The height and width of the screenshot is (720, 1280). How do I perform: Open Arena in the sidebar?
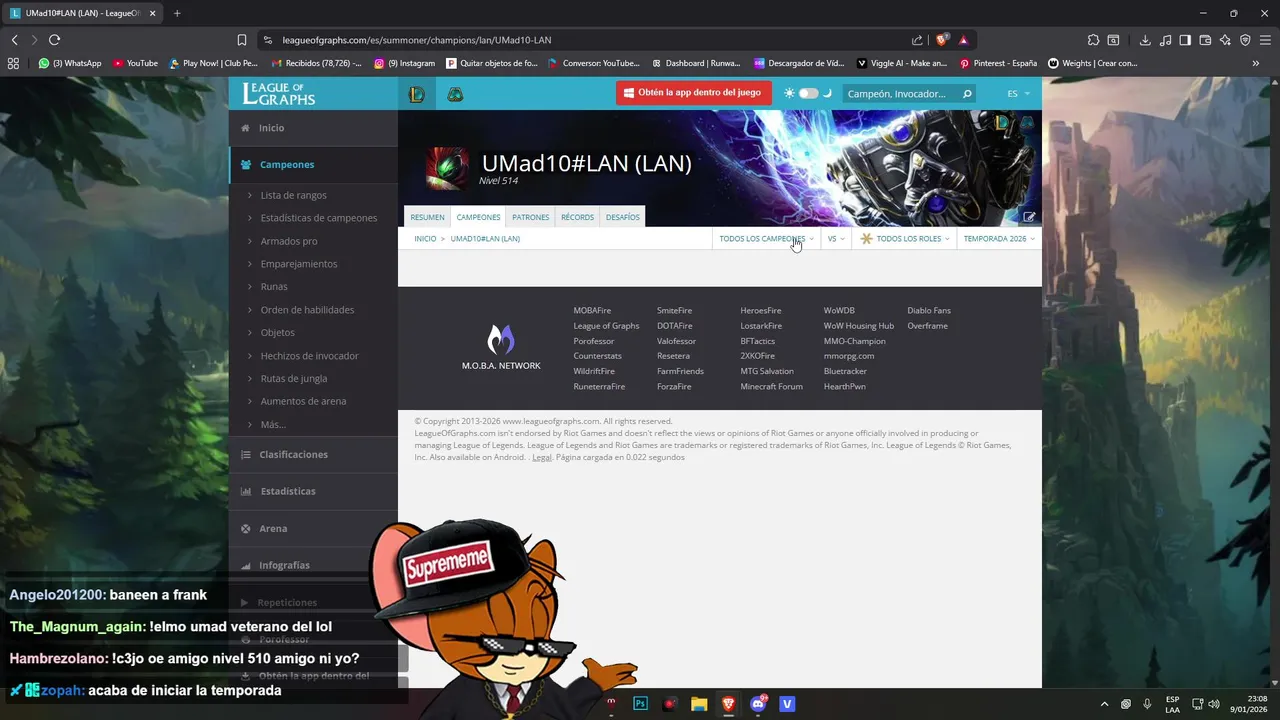(313, 528)
